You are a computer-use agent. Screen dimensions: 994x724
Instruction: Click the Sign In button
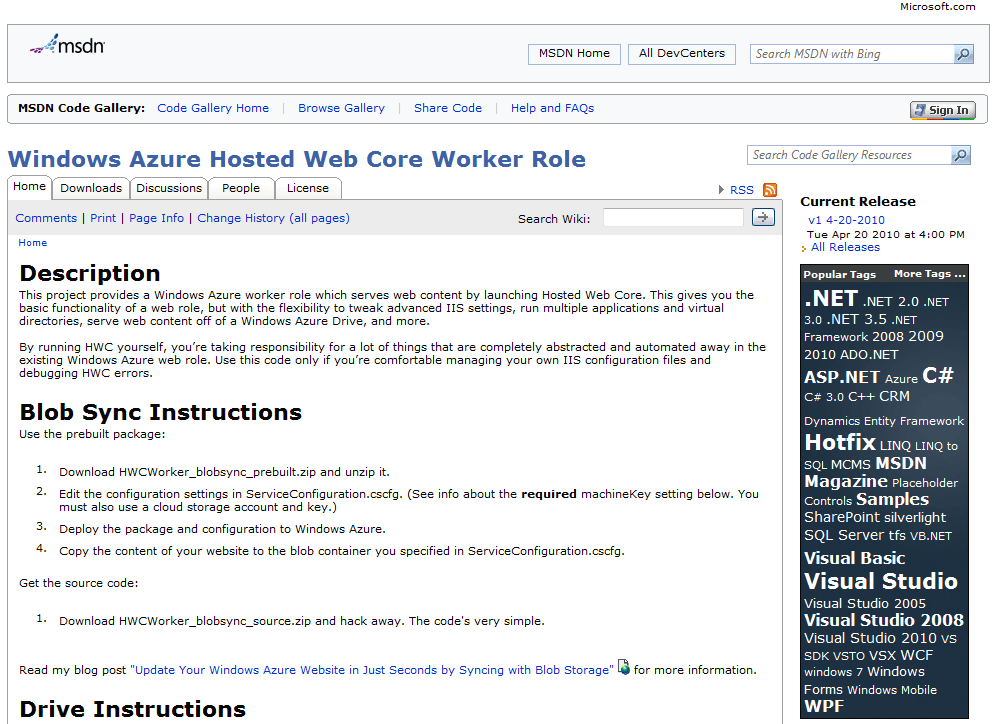pos(943,110)
